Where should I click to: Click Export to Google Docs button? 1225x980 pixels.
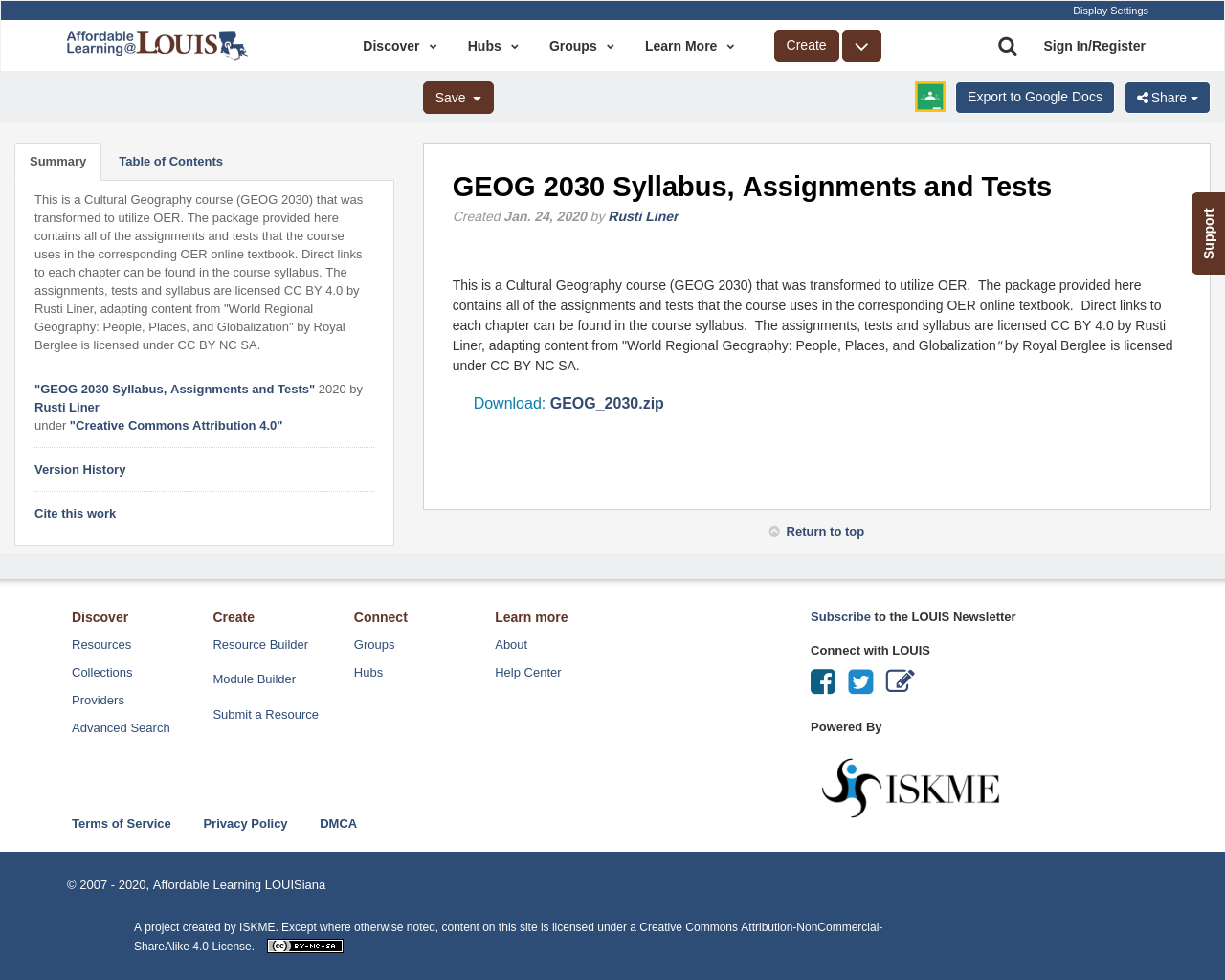click(x=1035, y=97)
